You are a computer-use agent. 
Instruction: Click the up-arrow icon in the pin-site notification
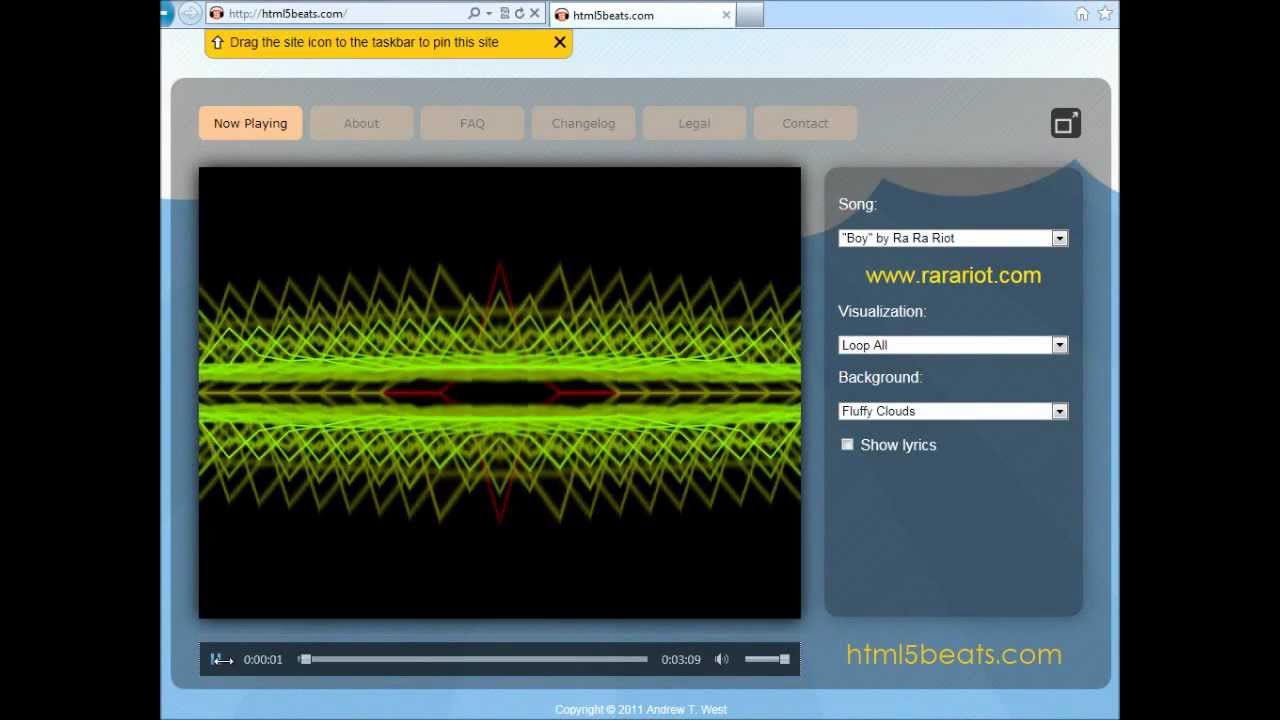217,42
